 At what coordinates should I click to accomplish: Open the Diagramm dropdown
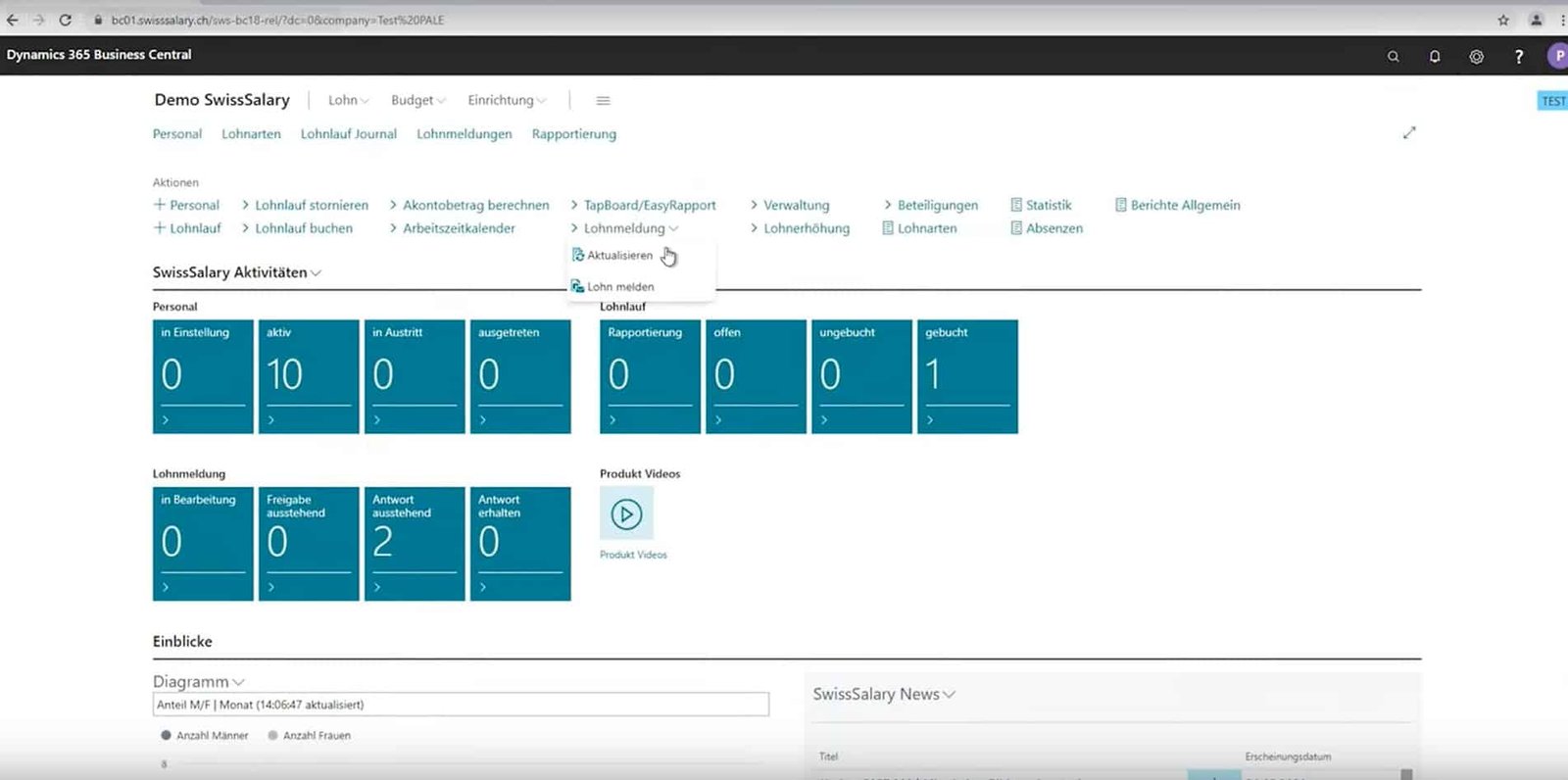pos(199,681)
